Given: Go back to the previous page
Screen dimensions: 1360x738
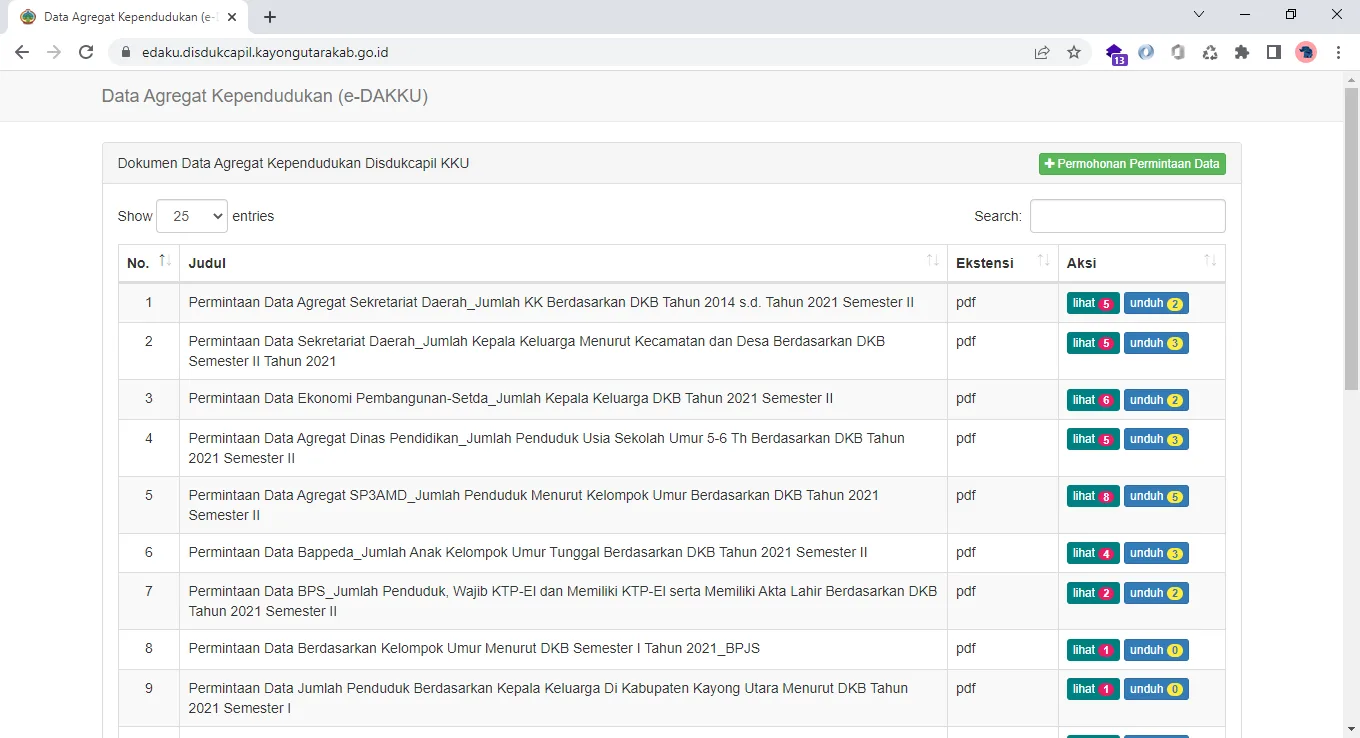Looking at the screenshot, I should [x=22, y=52].
